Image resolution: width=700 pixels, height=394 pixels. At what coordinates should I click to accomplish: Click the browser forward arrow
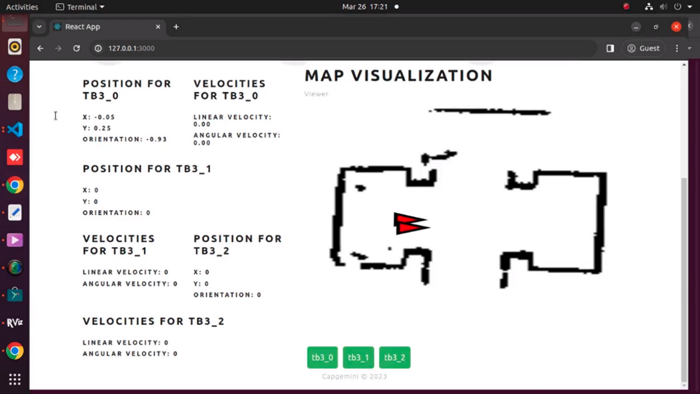coord(58,48)
